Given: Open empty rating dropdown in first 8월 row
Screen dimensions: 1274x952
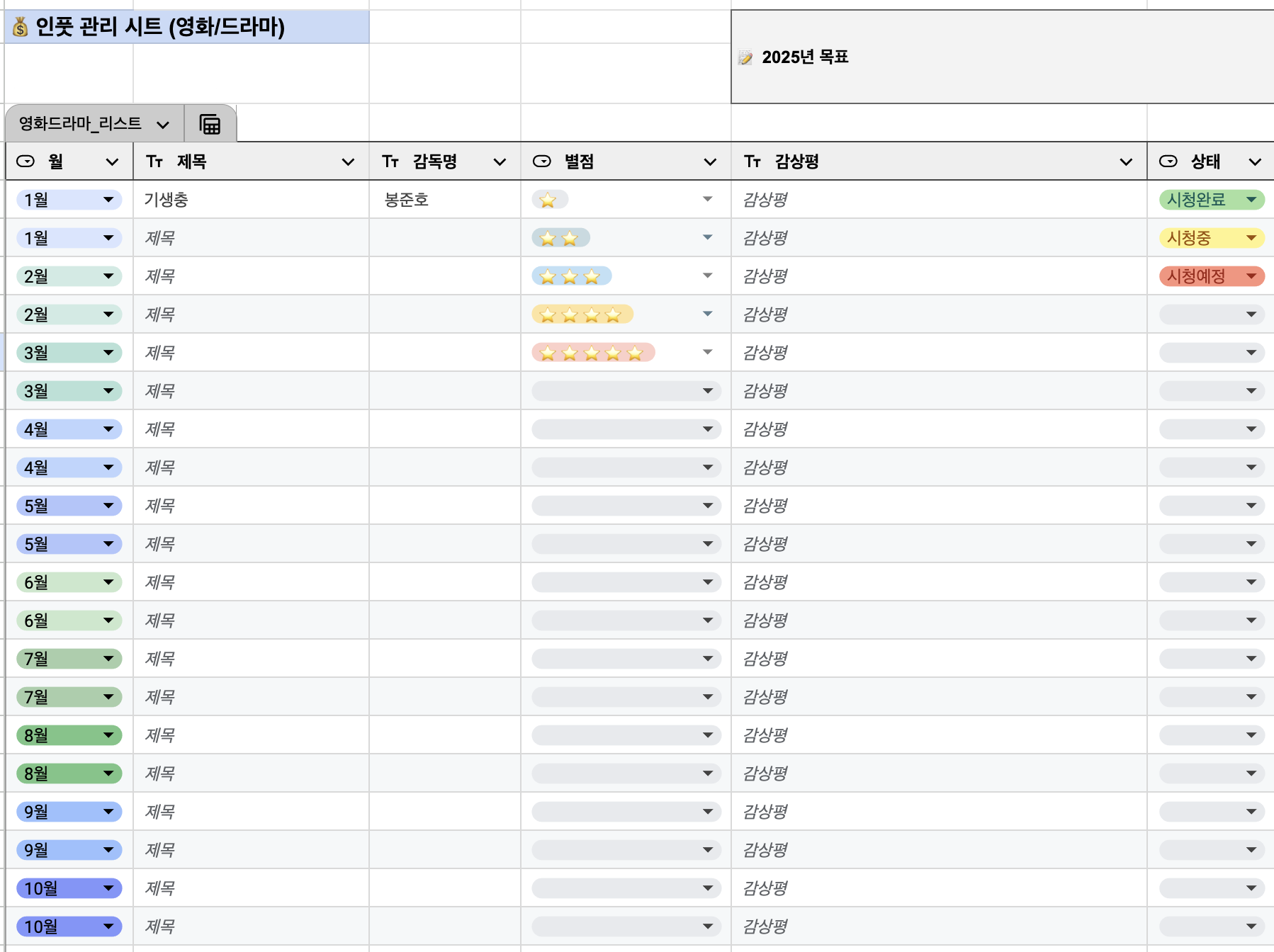Looking at the screenshot, I should [x=626, y=735].
